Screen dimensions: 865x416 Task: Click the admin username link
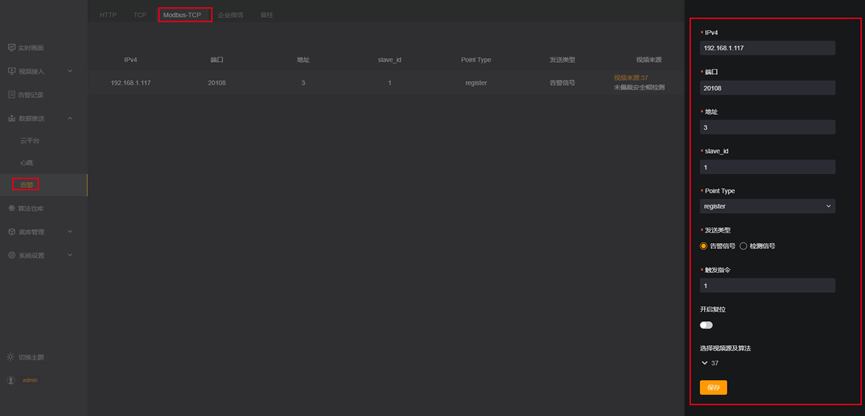pos(30,380)
